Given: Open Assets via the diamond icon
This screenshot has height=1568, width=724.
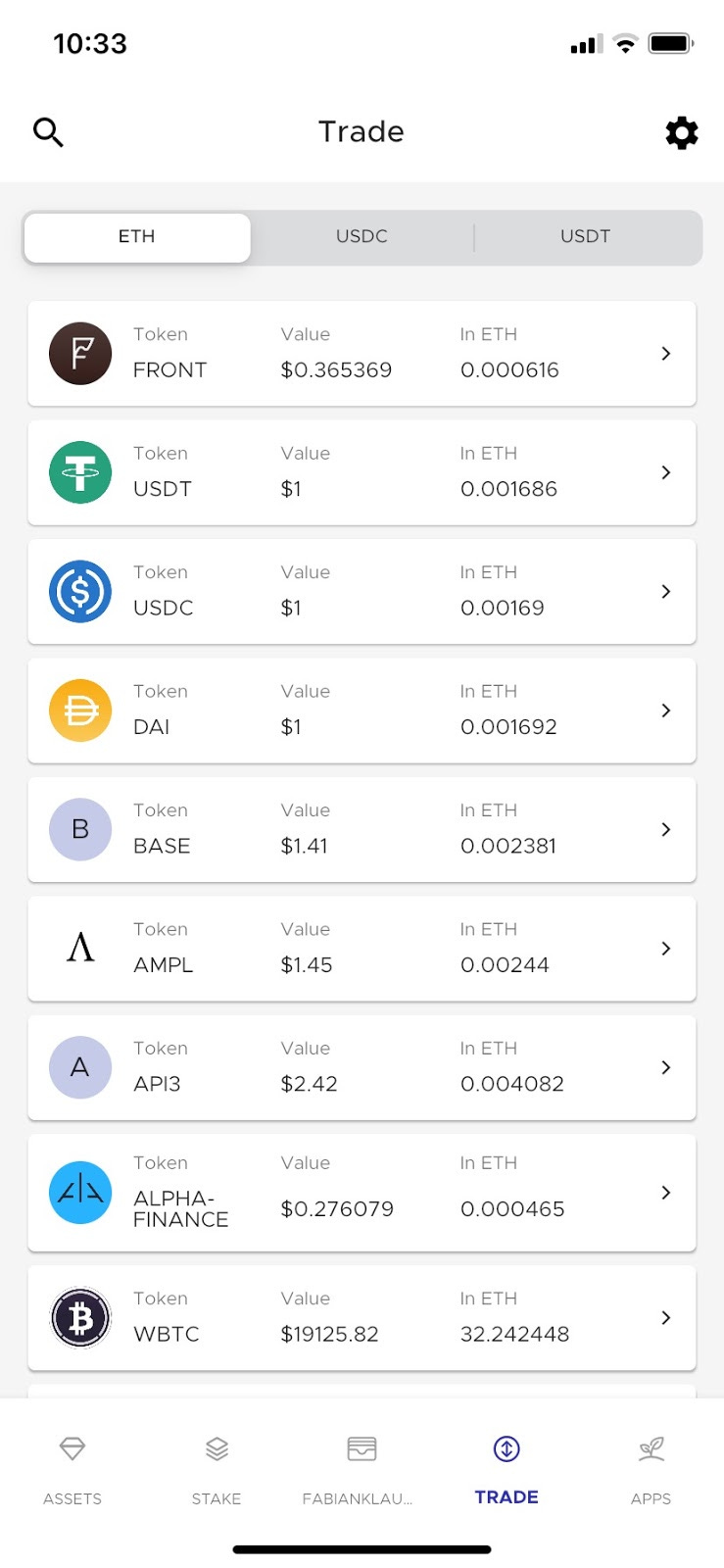Looking at the screenshot, I should click(72, 1448).
